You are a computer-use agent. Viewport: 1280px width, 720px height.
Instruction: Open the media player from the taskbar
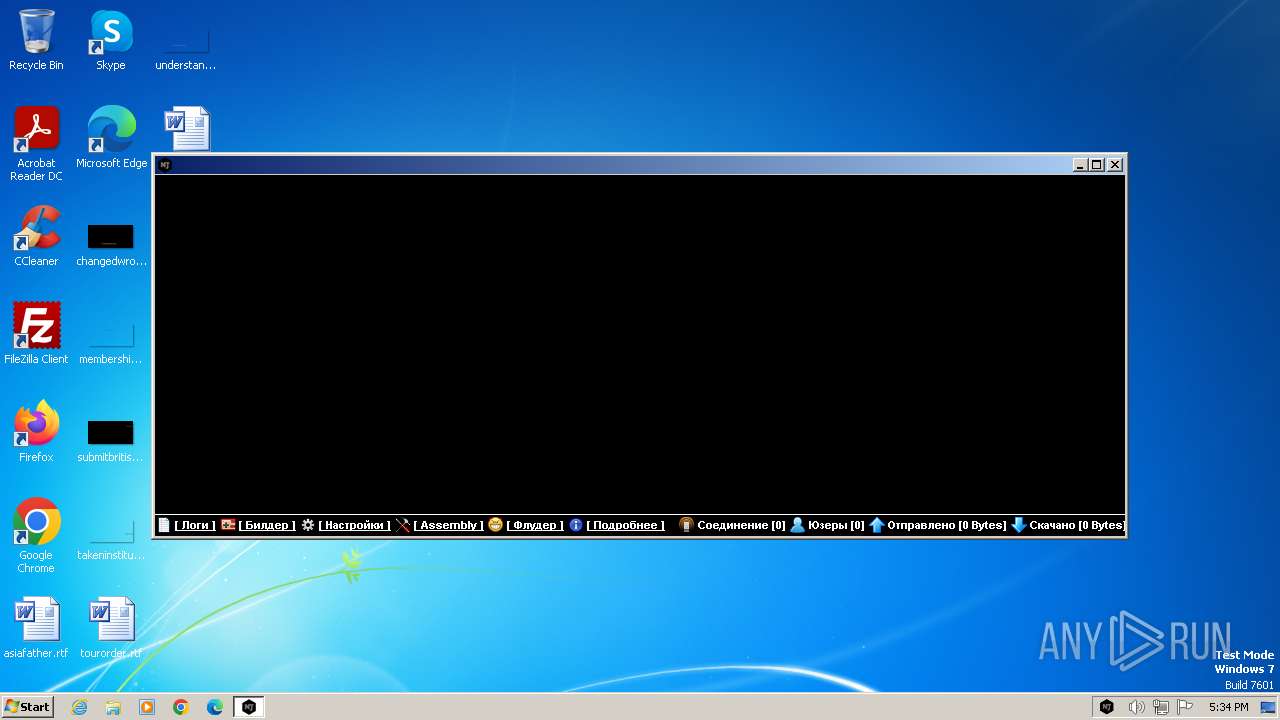[147, 707]
